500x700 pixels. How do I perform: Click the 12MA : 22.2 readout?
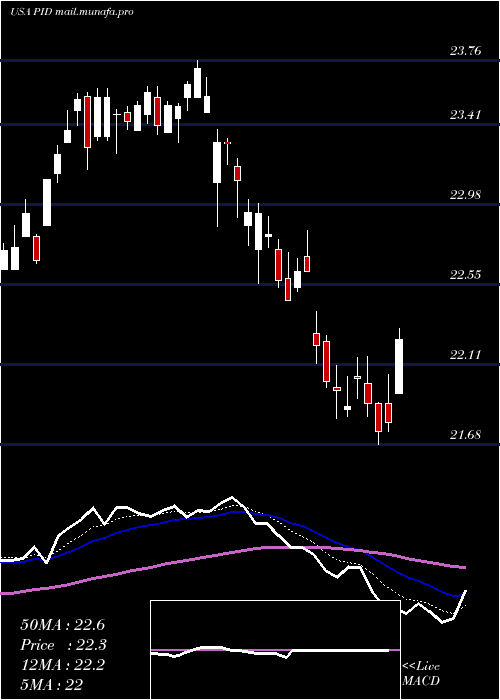62,665
